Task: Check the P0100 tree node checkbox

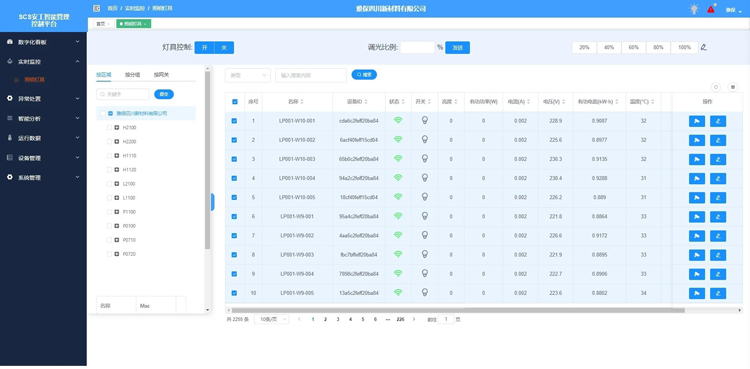Action: coord(109,226)
